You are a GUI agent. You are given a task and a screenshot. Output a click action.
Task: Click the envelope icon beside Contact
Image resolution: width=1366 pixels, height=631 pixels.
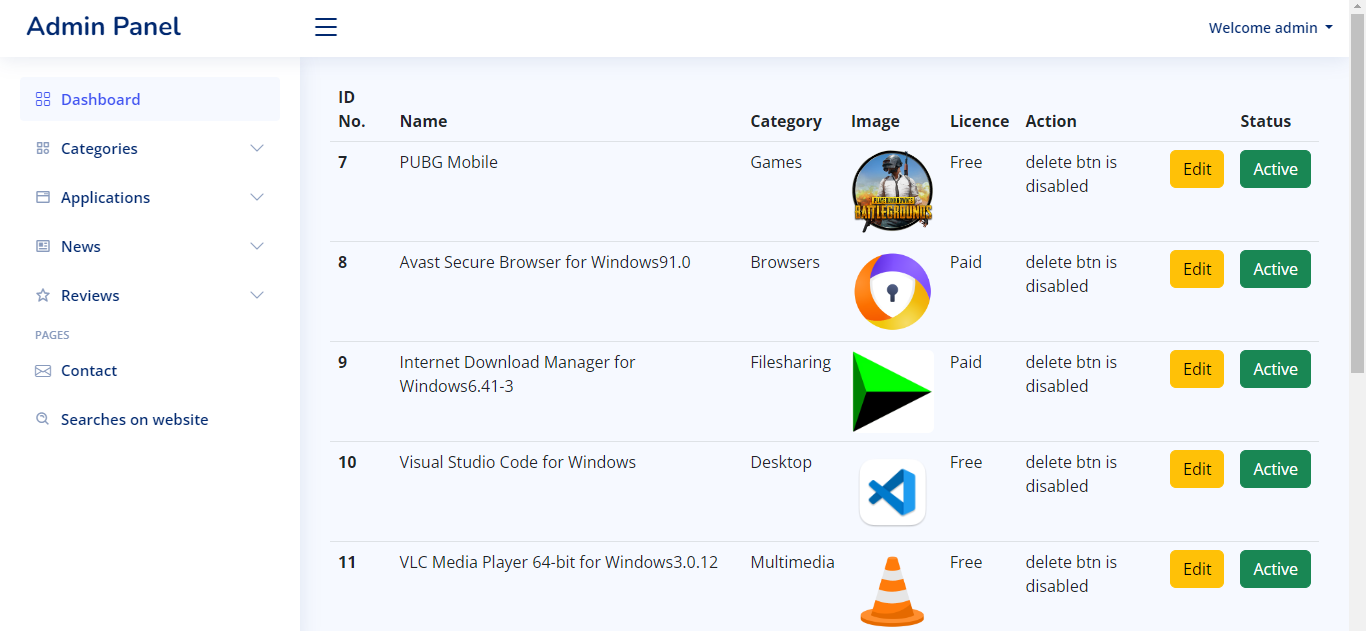(x=42, y=371)
